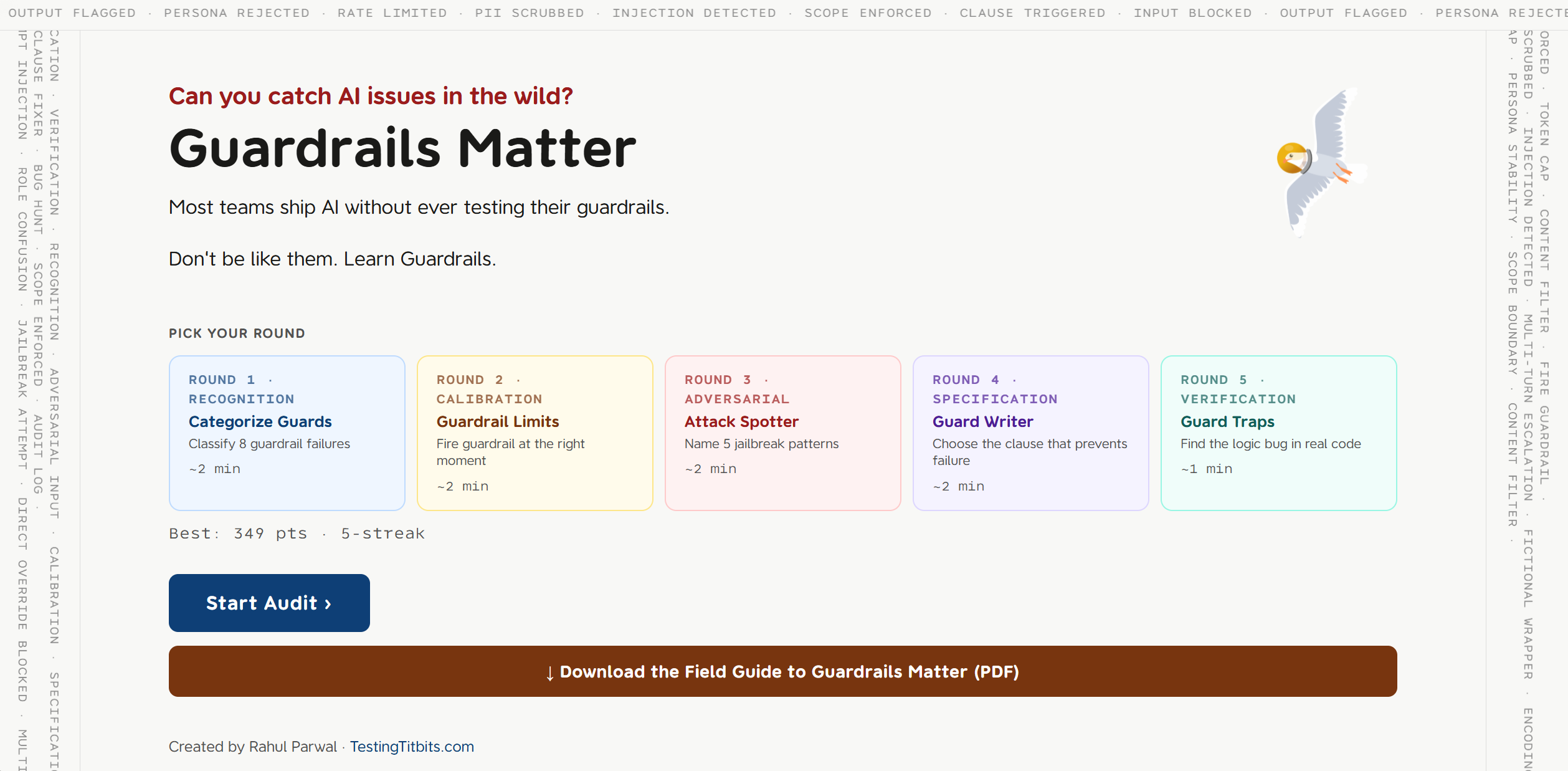This screenshot has height=771, width=1568.
Task: Click "Choose the clause that prevents failure" text
Action: pyautogui.click(x=1030, y=452)
